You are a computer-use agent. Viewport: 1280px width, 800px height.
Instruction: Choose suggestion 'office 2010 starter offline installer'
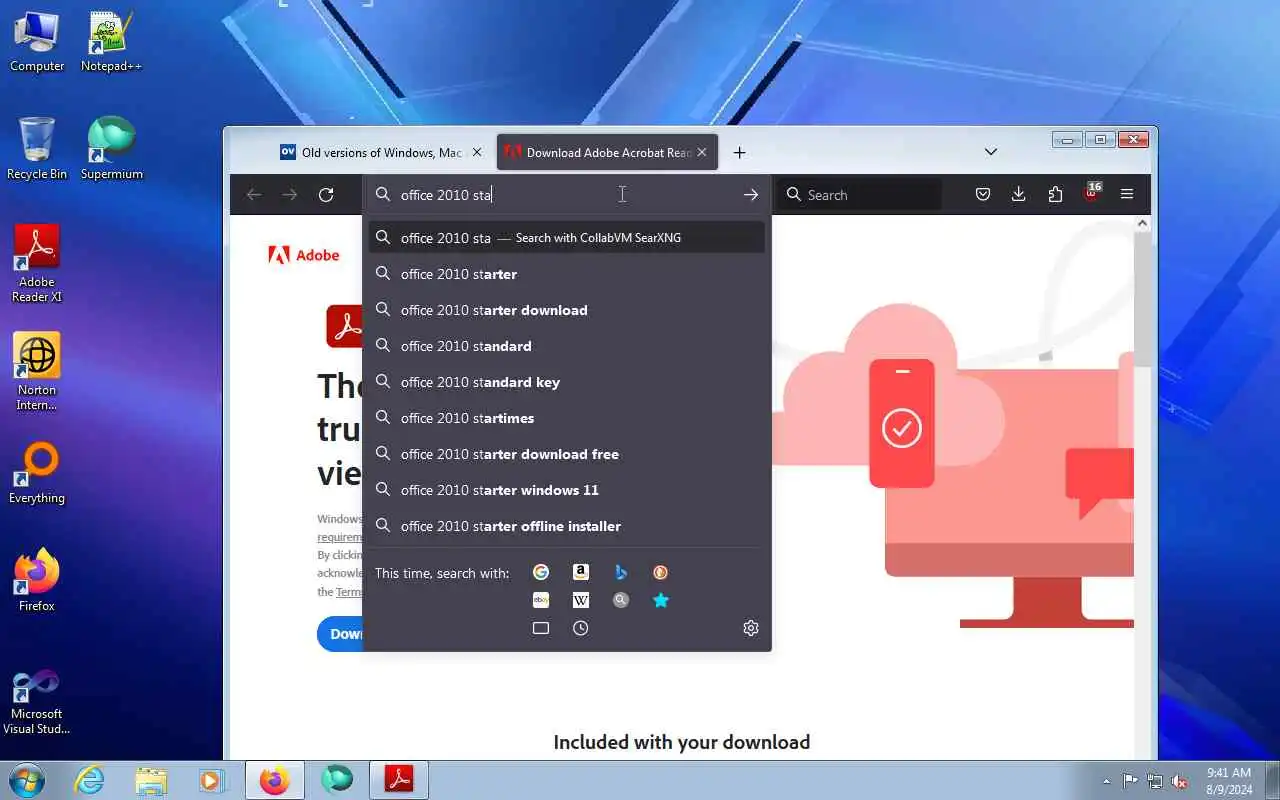tap(567, 526)
